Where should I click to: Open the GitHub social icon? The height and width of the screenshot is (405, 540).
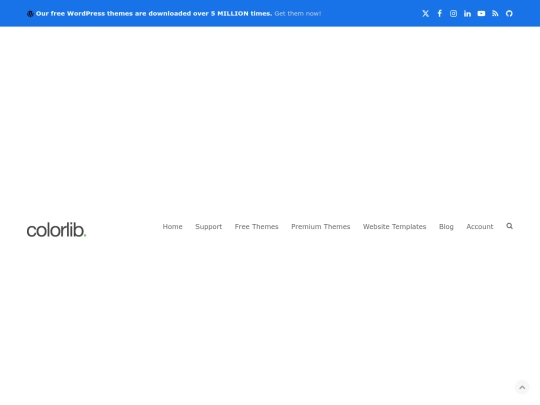pos(509,13)
